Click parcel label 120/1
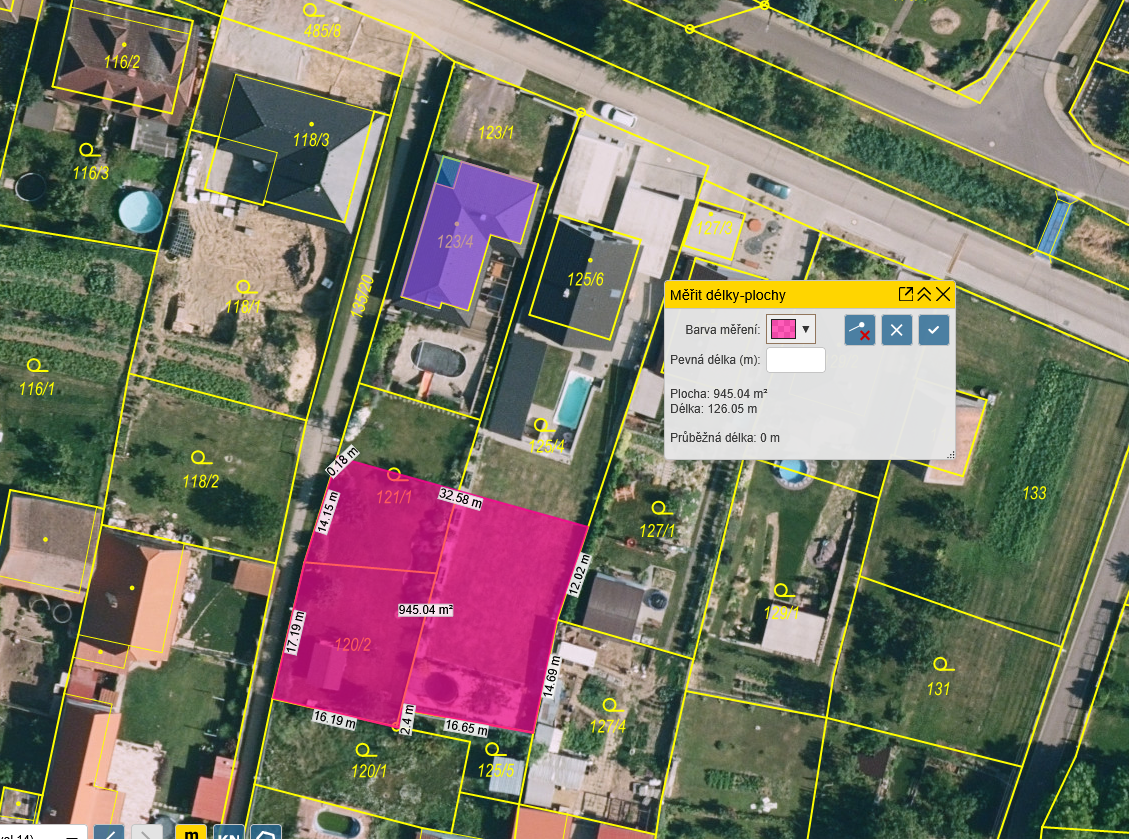1129x839 pixels. pyautogui.click(x=369, y=771)
